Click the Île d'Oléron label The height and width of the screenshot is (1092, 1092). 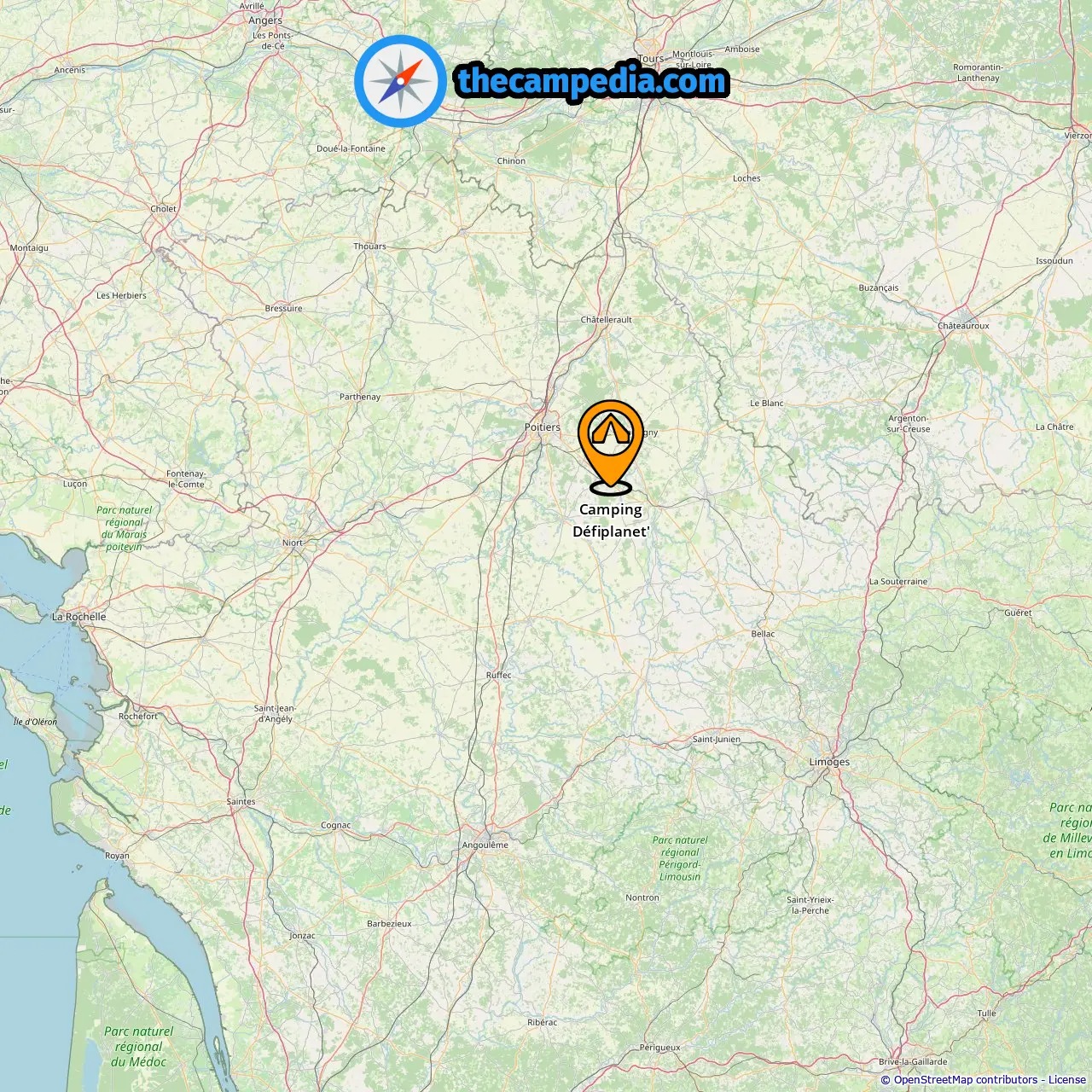35,722
